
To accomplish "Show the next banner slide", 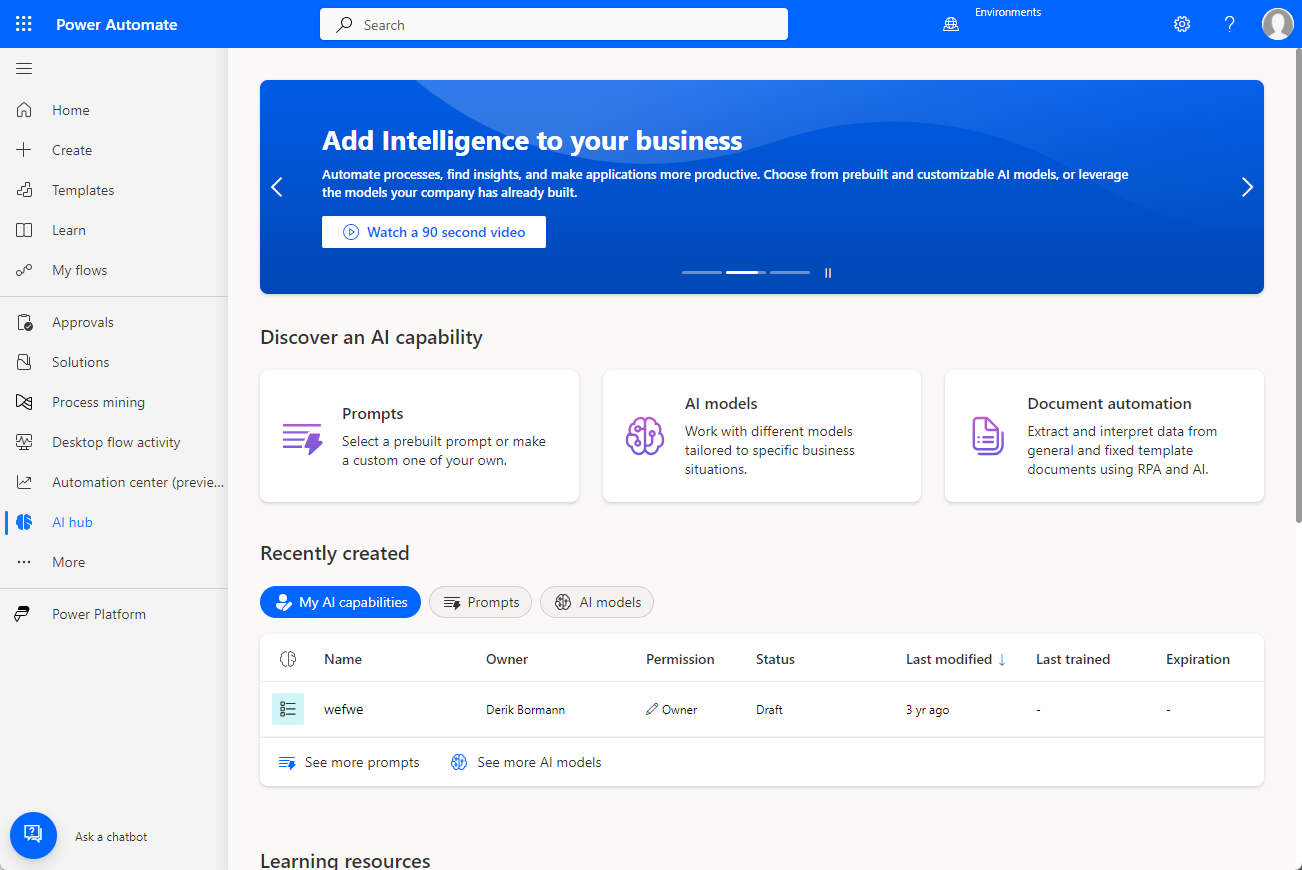I will [x=1247, y=187].
